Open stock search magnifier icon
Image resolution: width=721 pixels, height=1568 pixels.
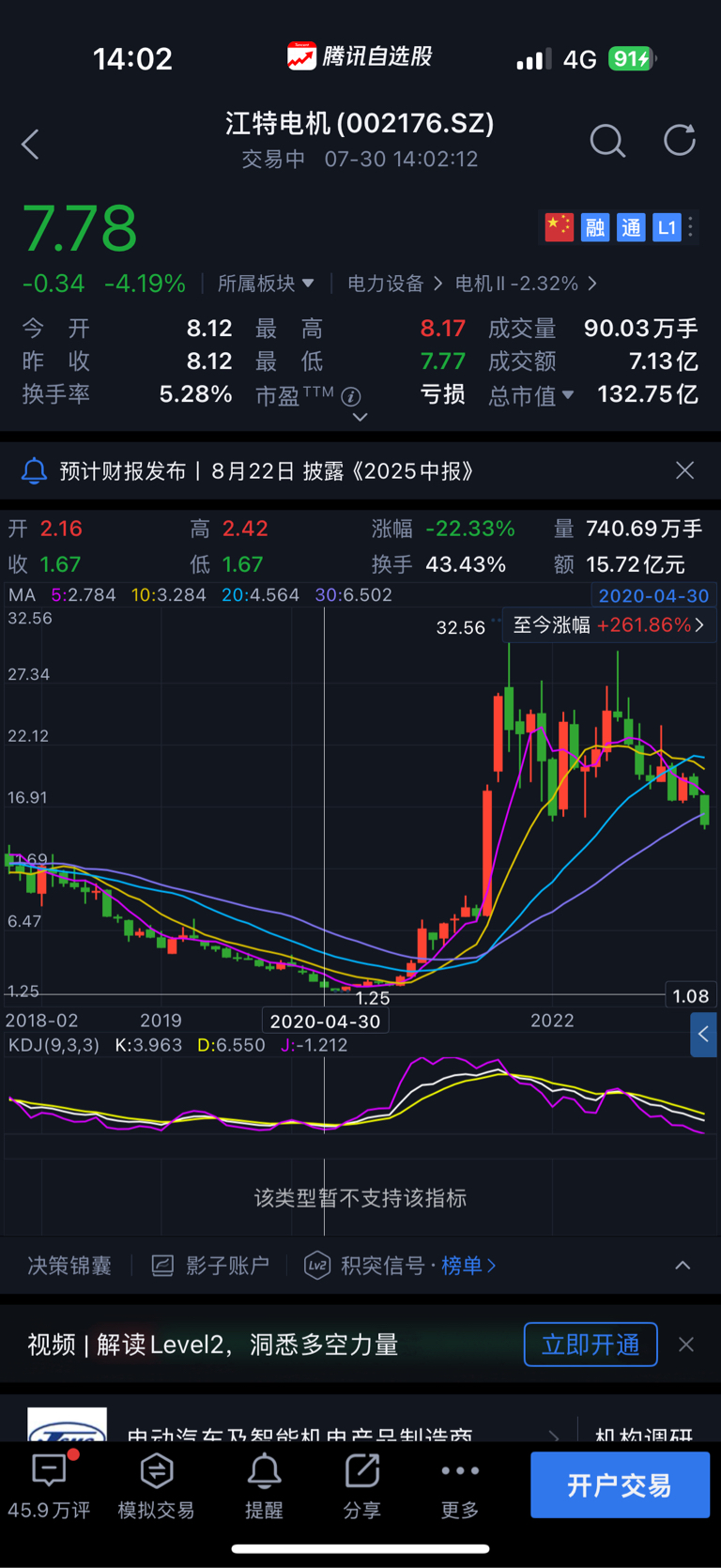[x=607, y=142]
